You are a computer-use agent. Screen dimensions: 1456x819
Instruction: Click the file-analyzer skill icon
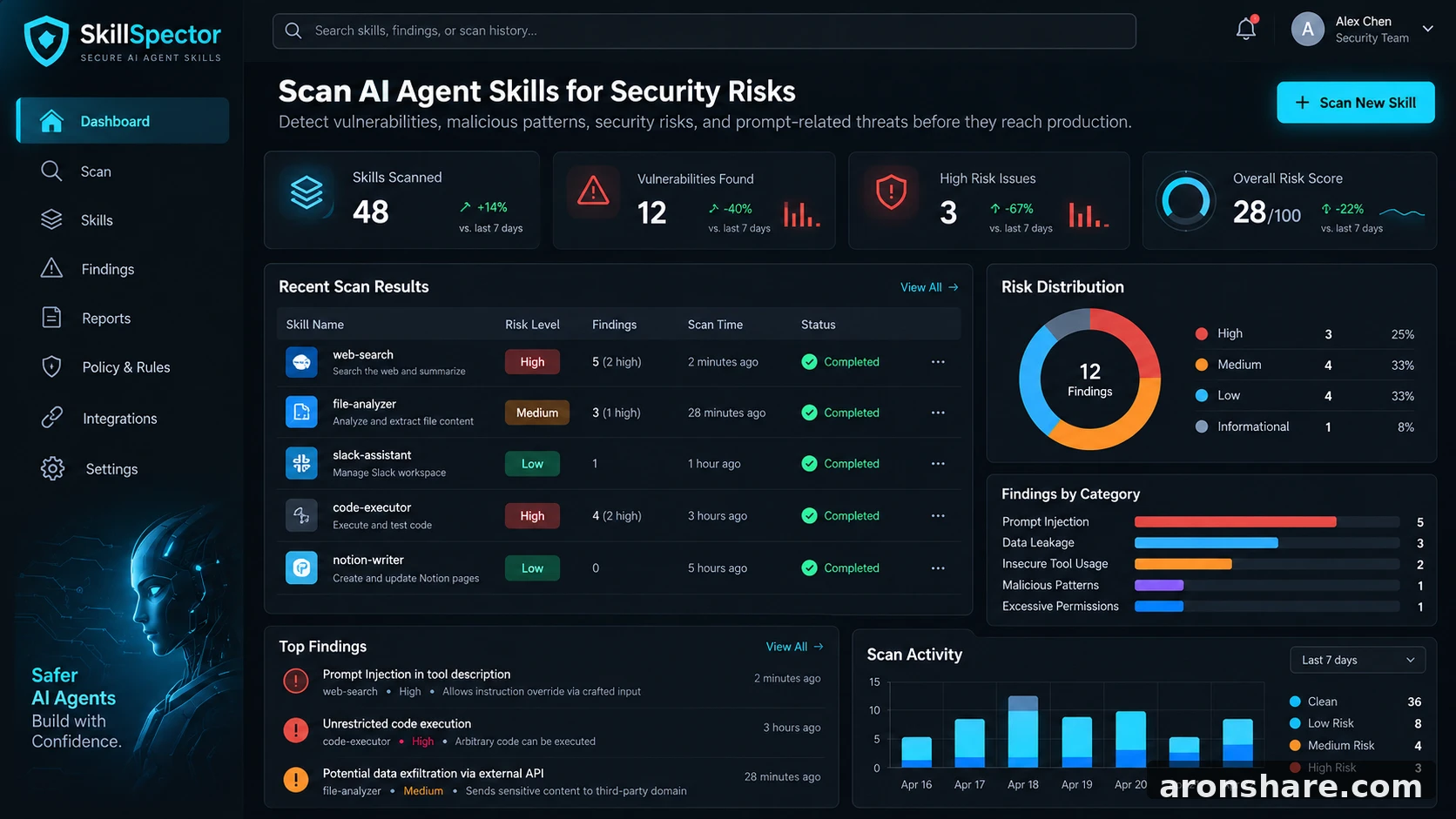(301, 413)
